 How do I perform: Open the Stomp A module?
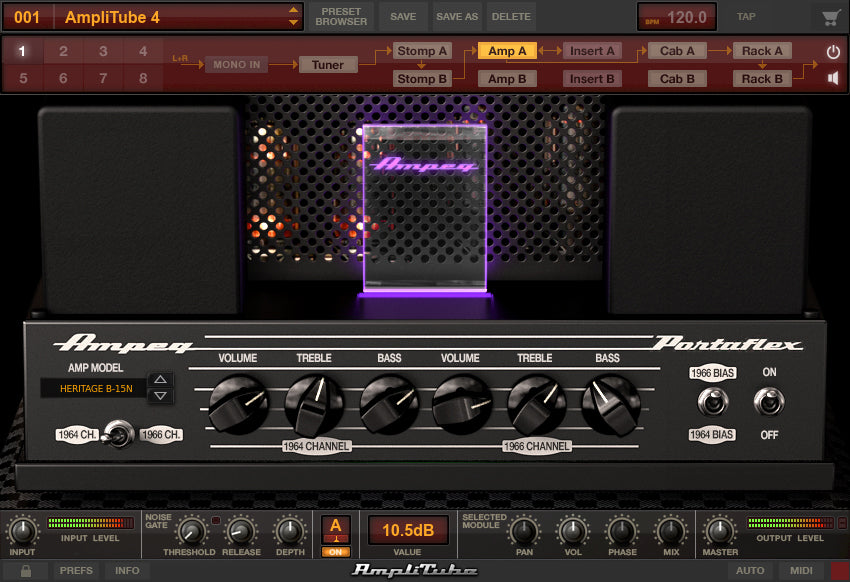423,50
